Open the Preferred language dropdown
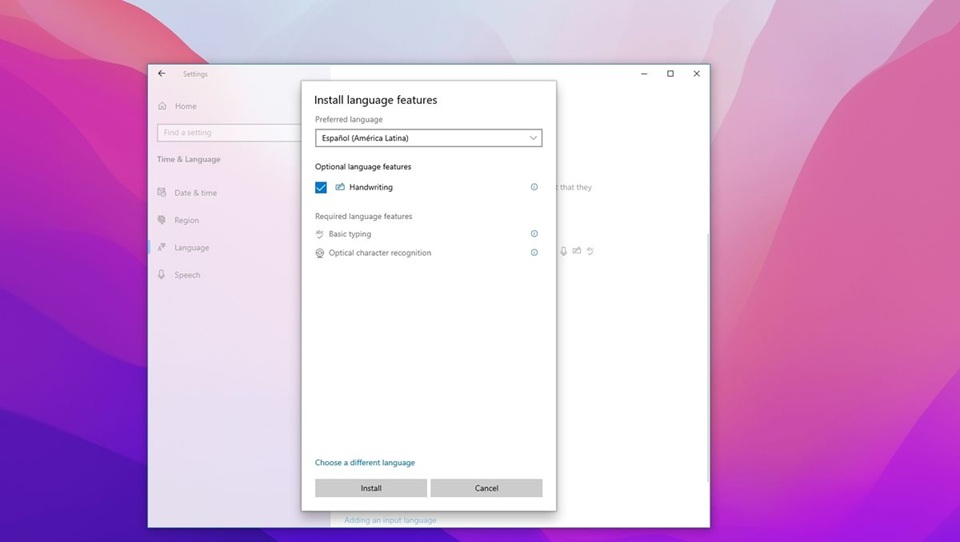Image resolution: width=960 pixels, height=542 pixels. pyautogui.click(x=428, y=138)
